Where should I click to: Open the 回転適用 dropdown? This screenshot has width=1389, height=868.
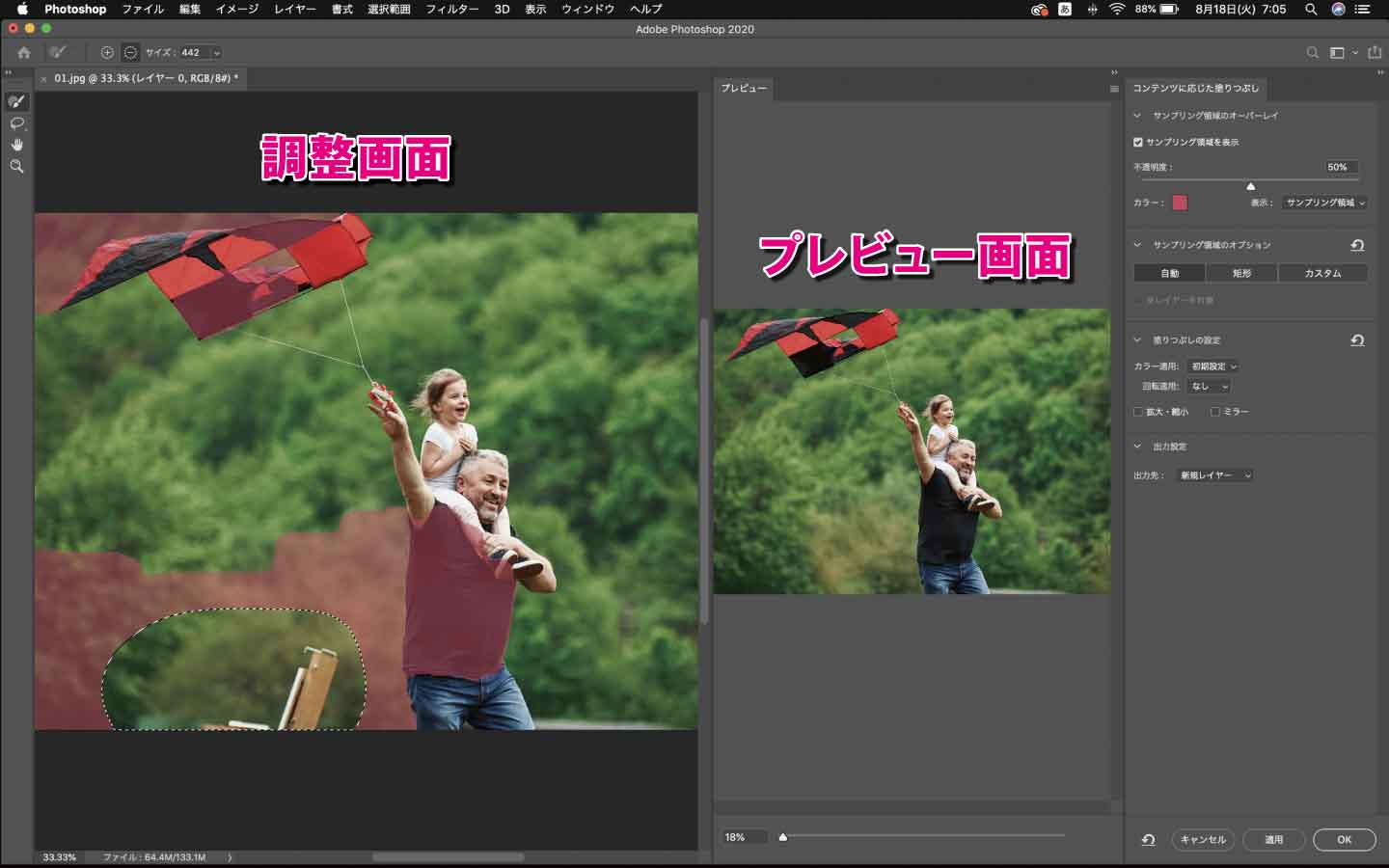tap(1208, 386)
